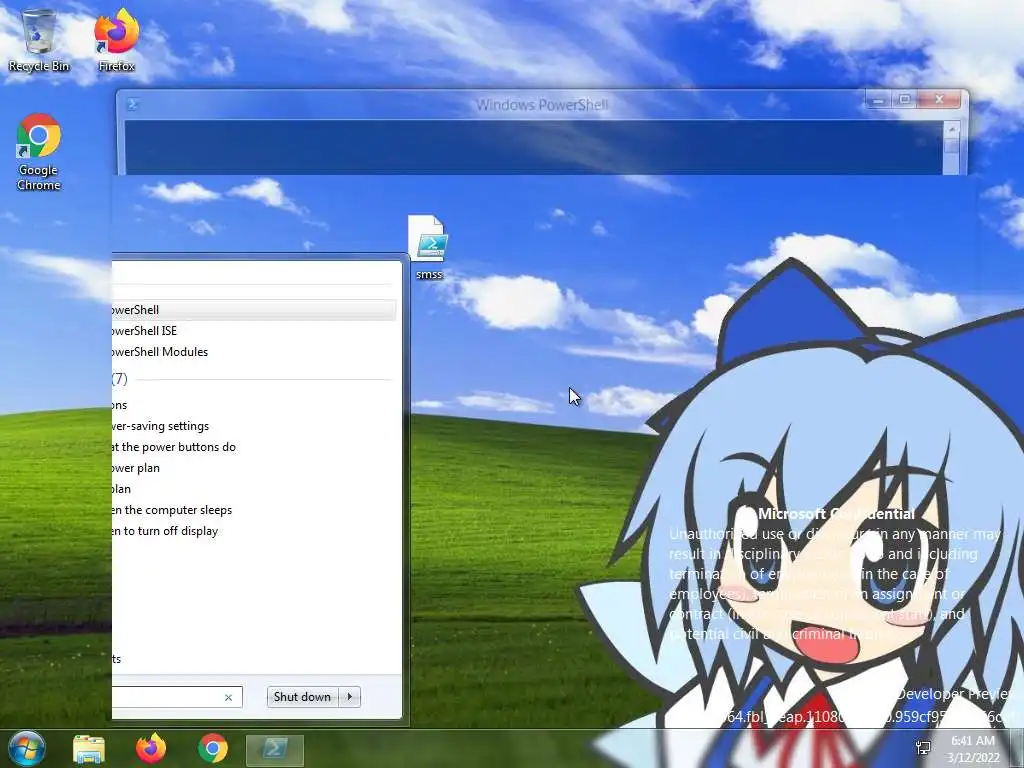Select the 'power plan' result

253,468
